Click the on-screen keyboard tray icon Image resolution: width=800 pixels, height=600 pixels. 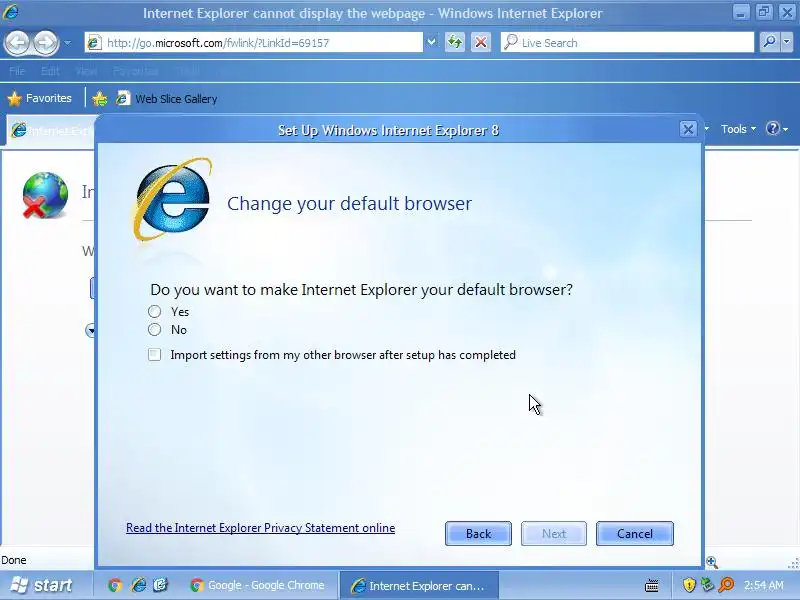652,586
